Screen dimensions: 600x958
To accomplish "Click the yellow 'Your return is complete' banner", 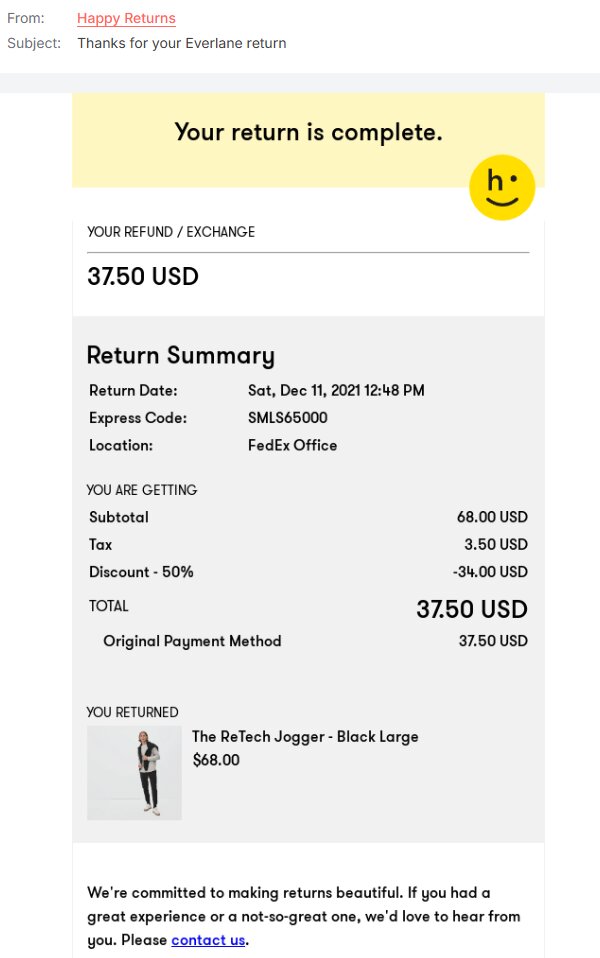I will 308,132.
